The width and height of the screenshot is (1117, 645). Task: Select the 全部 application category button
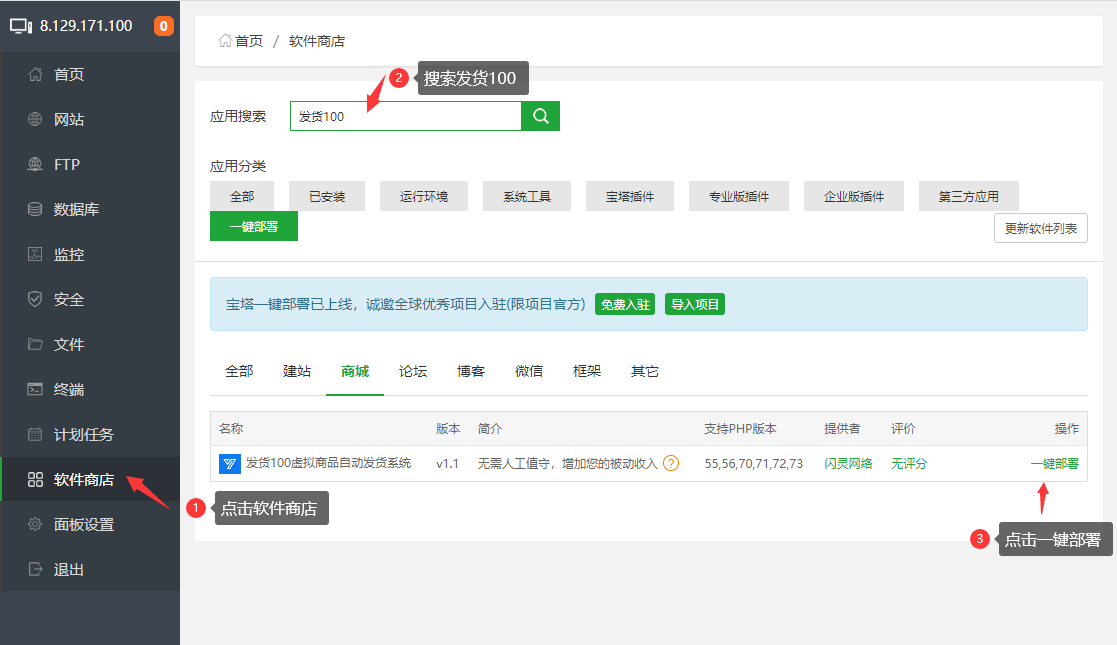(x=242, y=196)
